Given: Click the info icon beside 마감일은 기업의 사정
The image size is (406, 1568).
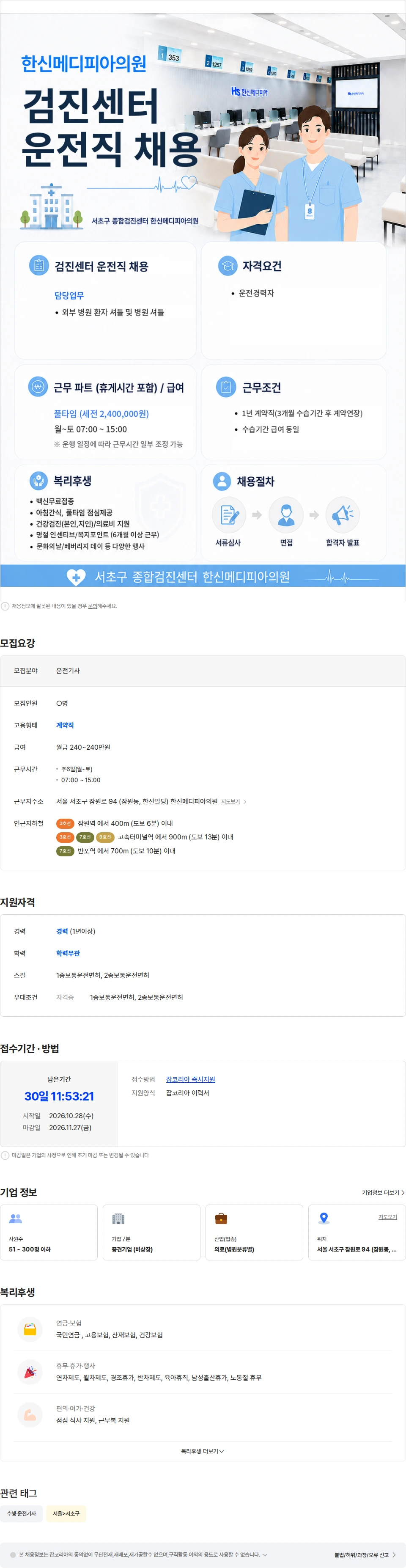Looking at the screenshot, I should [x=5, y=1155].
